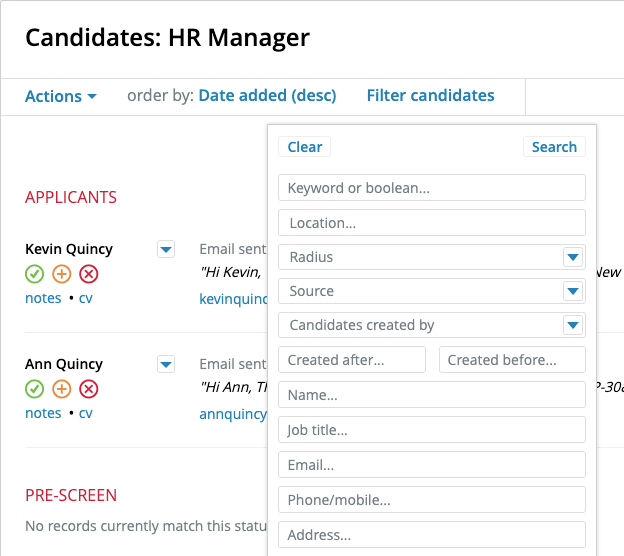Expand the Radius dropdown
Viewport: 624px width, 556px height.
coord(572,257)
